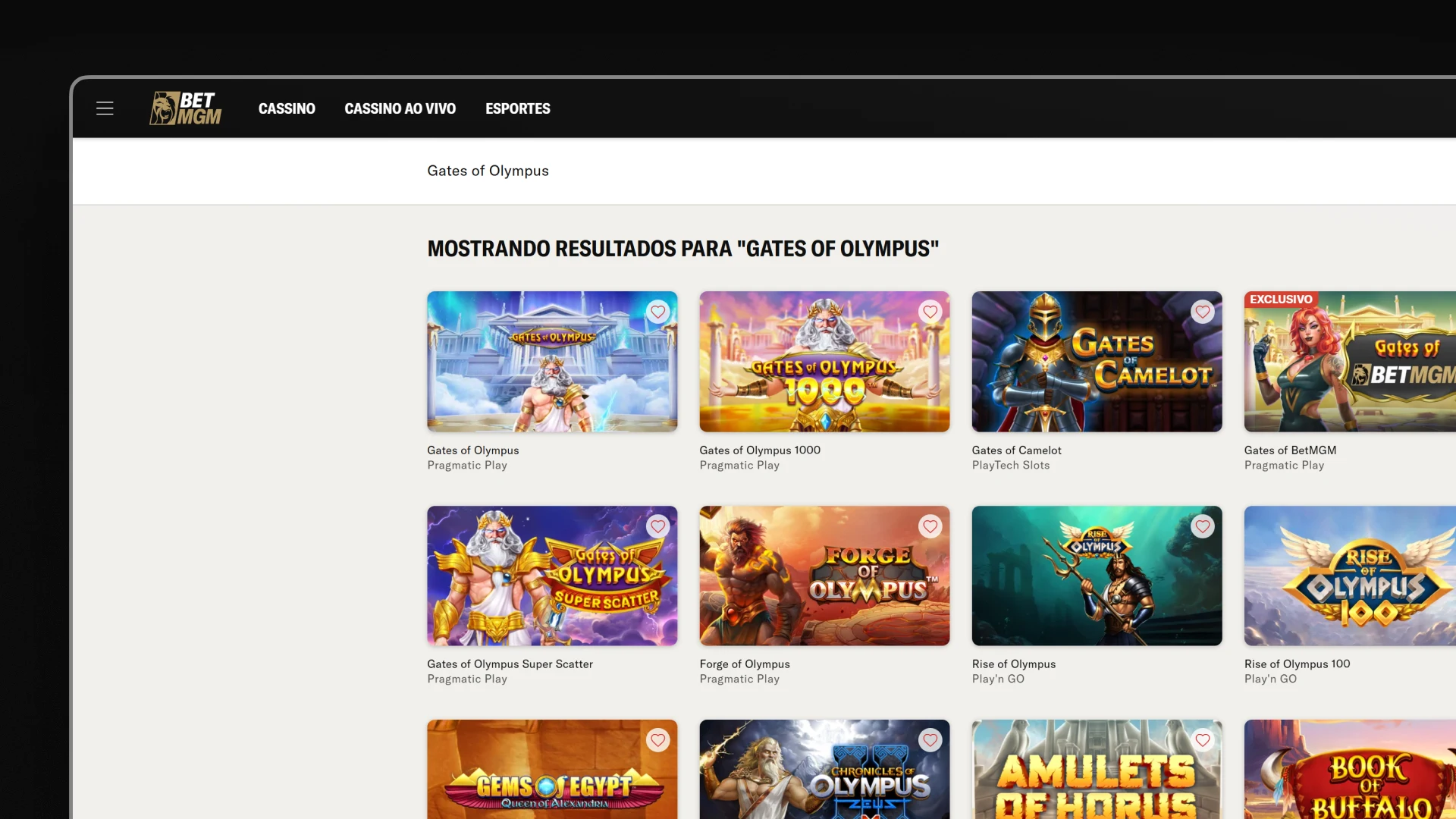Heart the Chronicles of Olympus Zeus game
Viewport: 1456px width, 819px height.
(930, 740)
